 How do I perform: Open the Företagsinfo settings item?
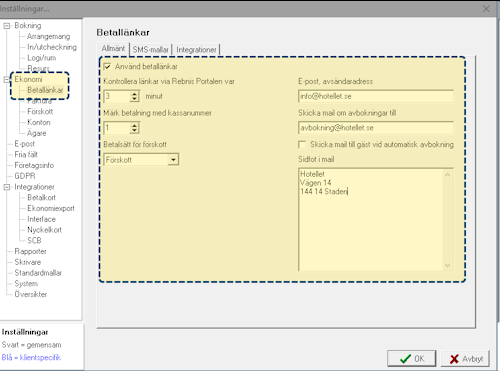34,165
